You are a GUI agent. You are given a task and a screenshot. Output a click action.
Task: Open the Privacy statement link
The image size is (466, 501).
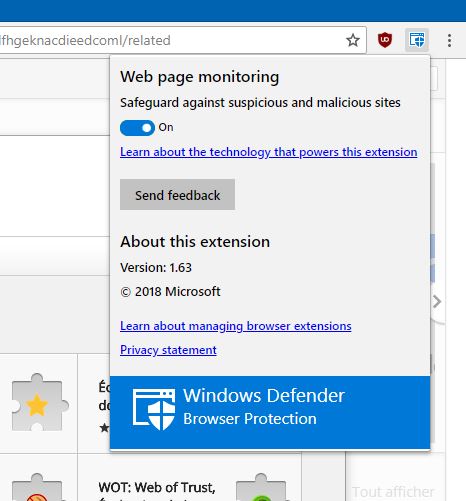(x=168, y=350)
